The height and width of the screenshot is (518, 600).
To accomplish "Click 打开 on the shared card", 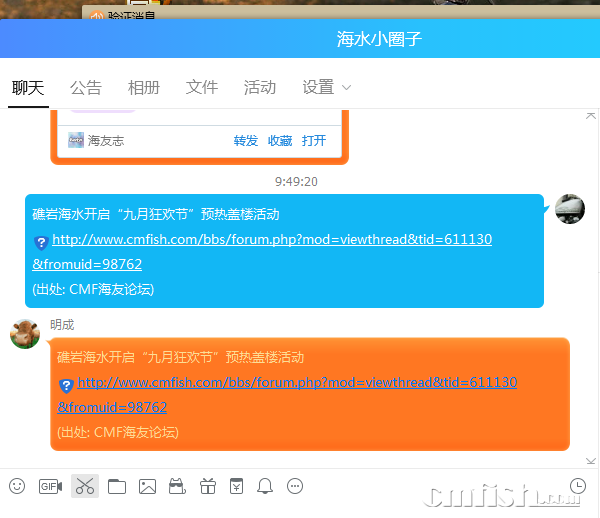I will pos(314,141).
